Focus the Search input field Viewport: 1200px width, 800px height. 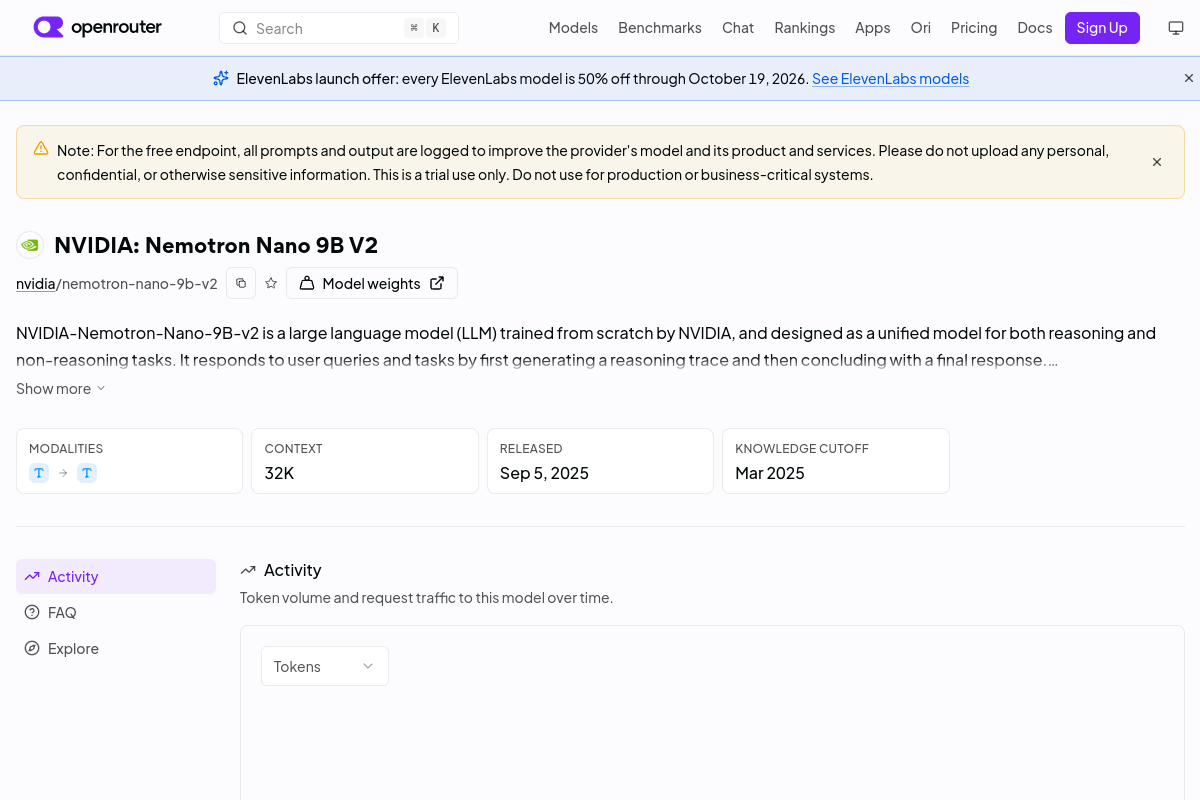[339, 28]
